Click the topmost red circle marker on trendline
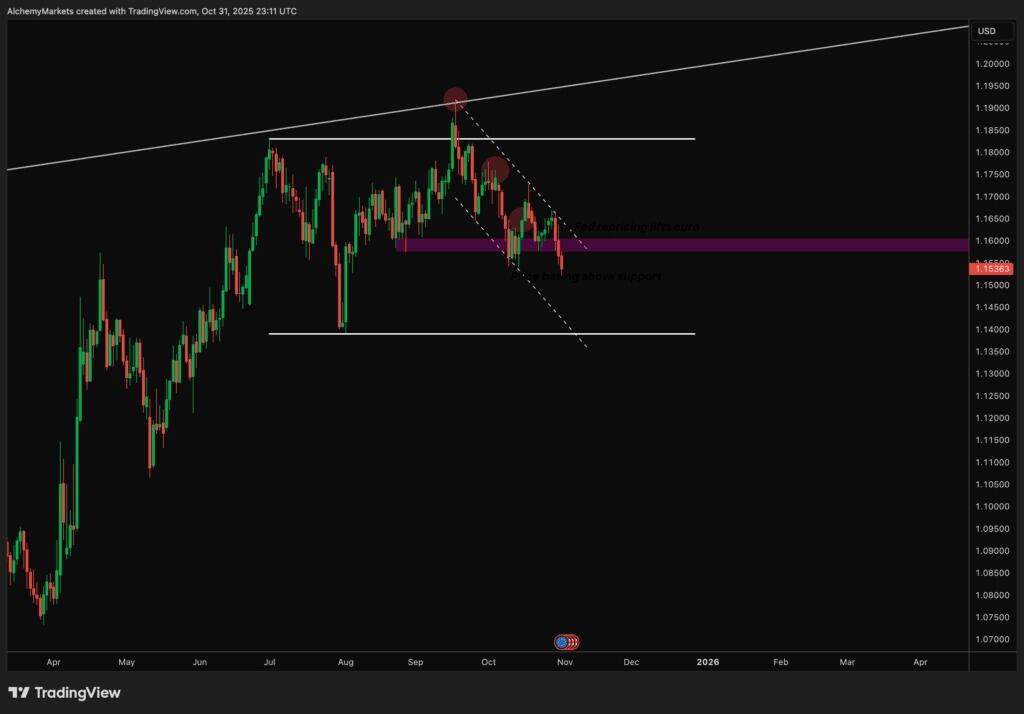The width and height of the screenshot is (1024, 714). [x=455, y=99]
